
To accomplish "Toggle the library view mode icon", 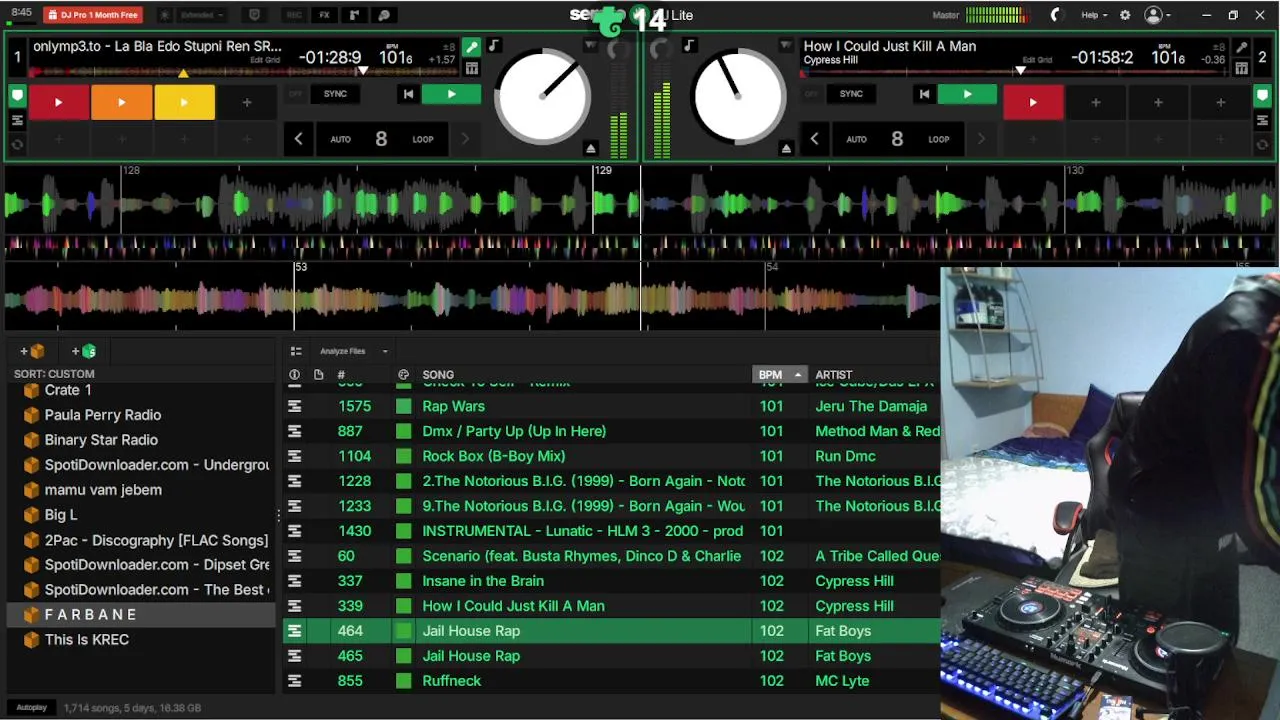I will [x=296, y=351].
